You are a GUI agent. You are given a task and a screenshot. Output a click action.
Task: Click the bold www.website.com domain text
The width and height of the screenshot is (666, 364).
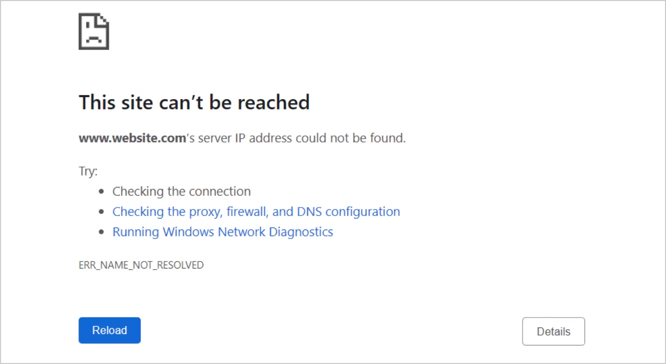132,138
